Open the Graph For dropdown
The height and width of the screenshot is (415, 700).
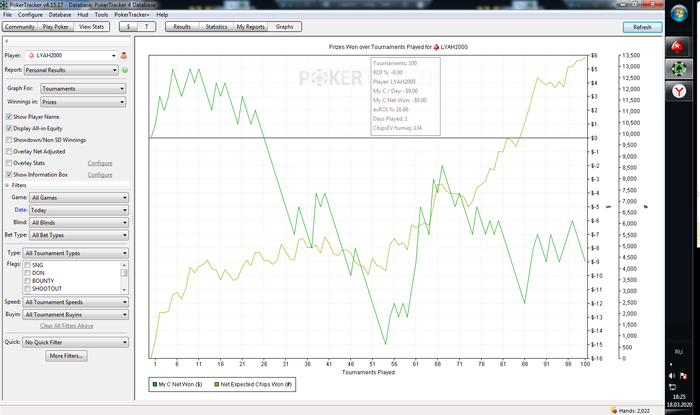click(83, 89)
